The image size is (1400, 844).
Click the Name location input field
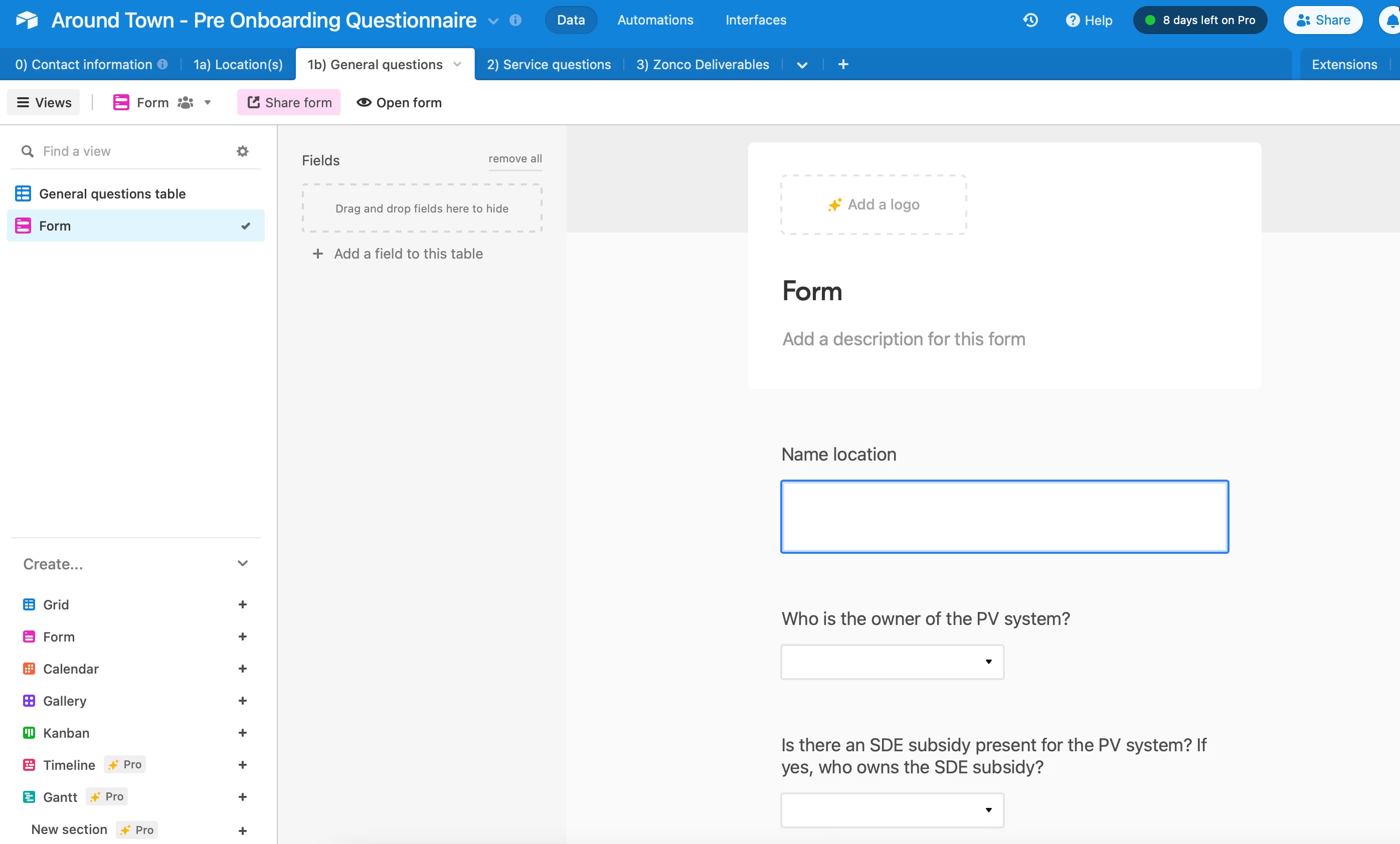[1004, 517]
